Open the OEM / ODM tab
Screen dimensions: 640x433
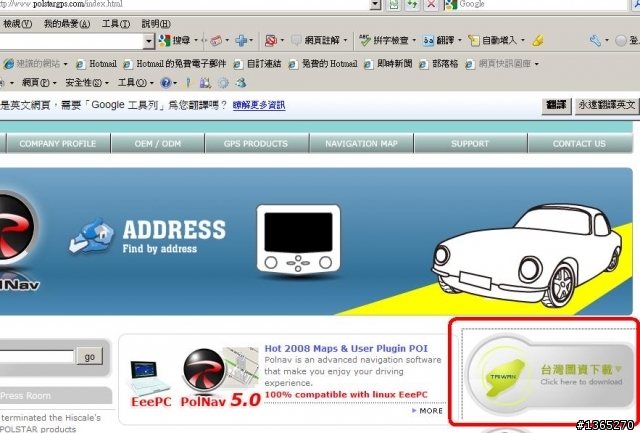click(158, 144)
